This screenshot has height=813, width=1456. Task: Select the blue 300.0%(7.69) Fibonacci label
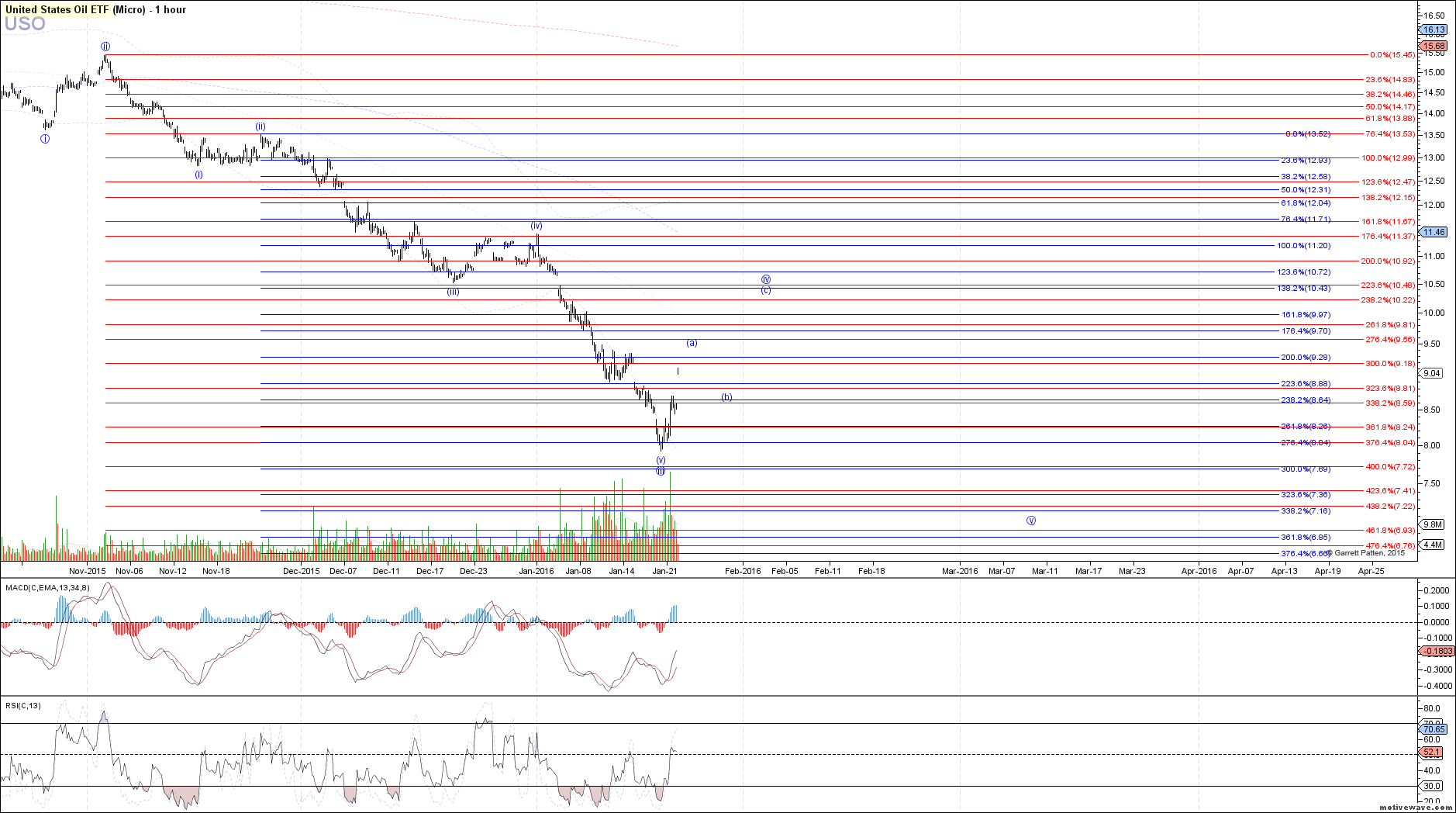pyautogui.click(x=1306, y=469)
